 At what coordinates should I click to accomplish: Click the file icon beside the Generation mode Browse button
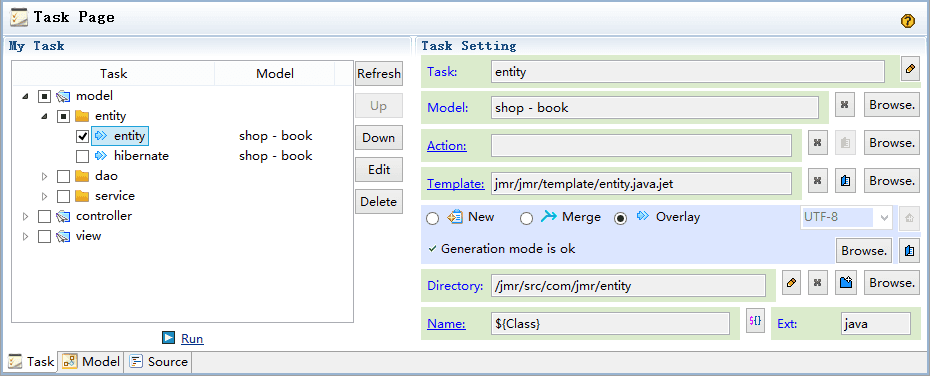coord(909,251)
